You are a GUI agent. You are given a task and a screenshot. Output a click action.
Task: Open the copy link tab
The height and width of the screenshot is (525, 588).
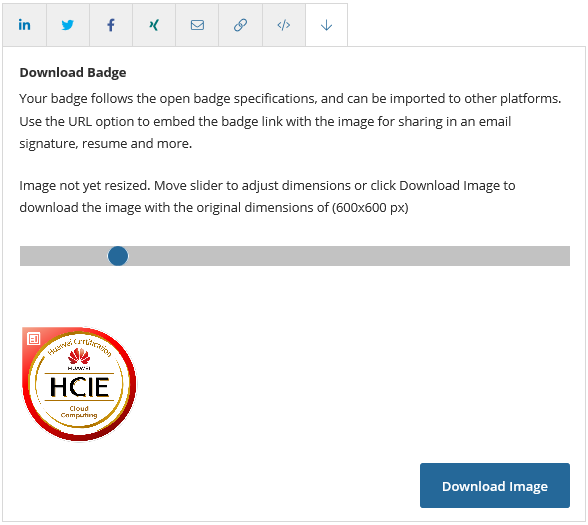(x=240, y=25)
